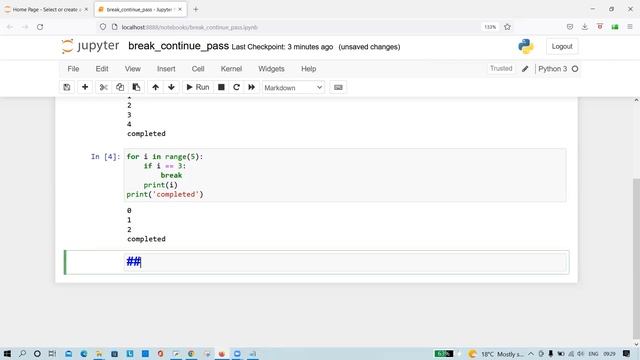This screenshot has height=360, width=640.
Task: Click the 133% zoom level indicator
Action: click(490, 27)
